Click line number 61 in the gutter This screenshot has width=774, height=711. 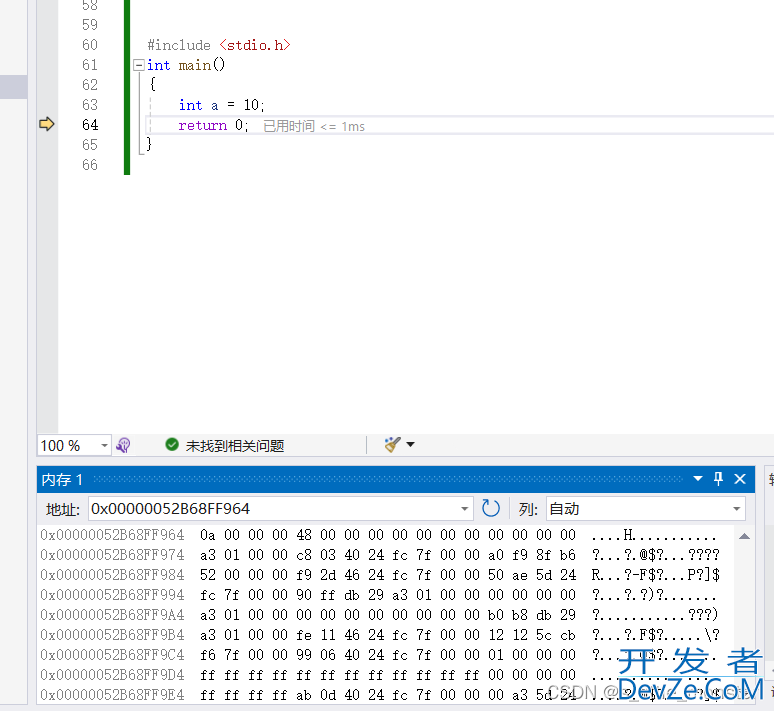coord(90,65)
